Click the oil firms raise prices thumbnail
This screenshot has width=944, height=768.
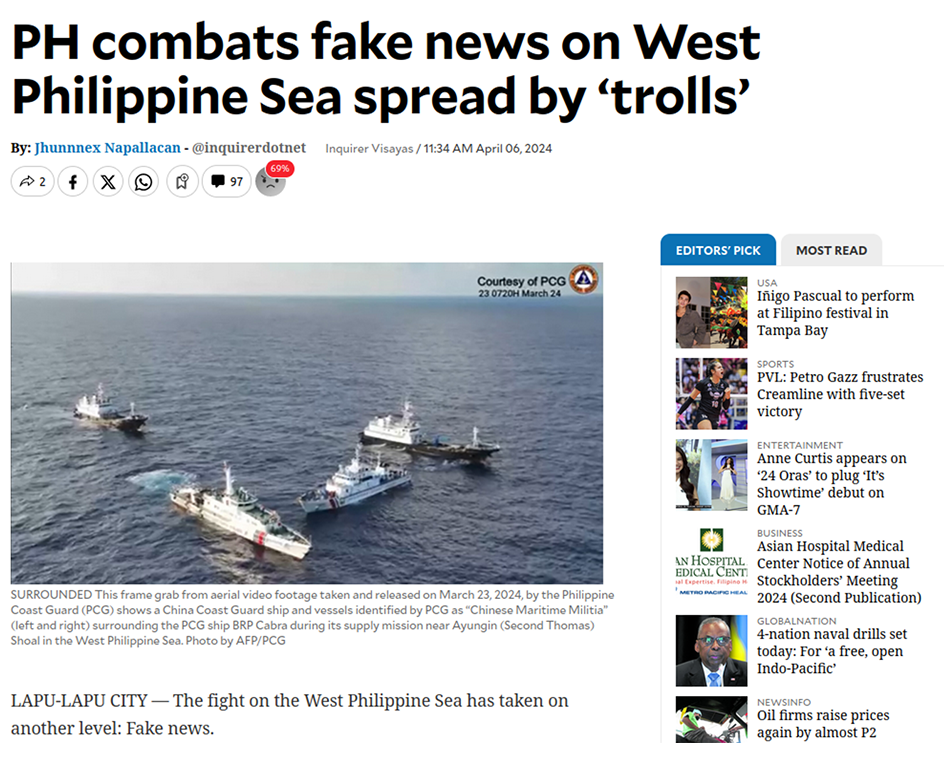click(x=711, y=719)
